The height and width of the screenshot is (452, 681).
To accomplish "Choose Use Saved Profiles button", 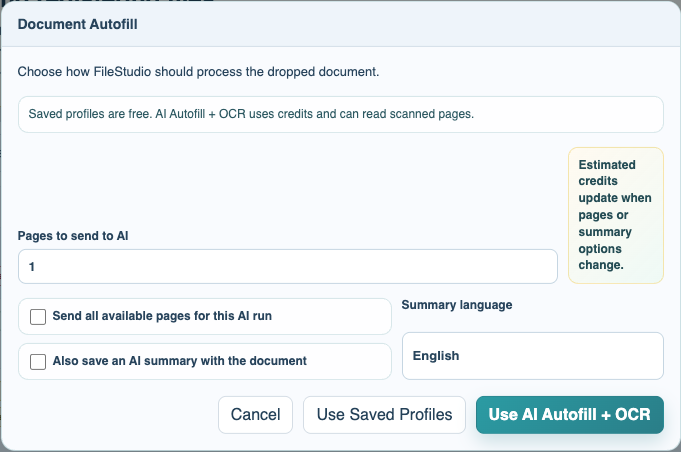I will pos(384,415).
